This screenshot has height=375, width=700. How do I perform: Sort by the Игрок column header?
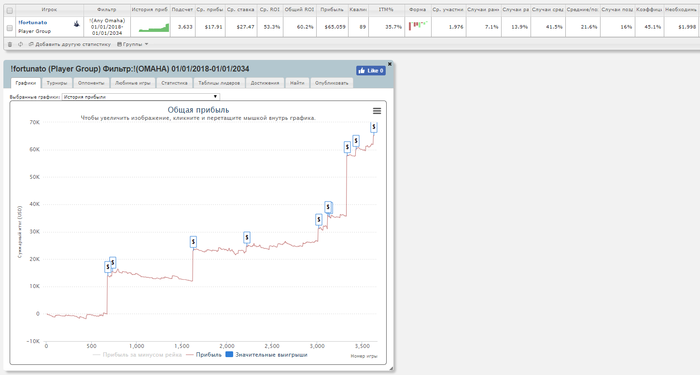[49, 9]
